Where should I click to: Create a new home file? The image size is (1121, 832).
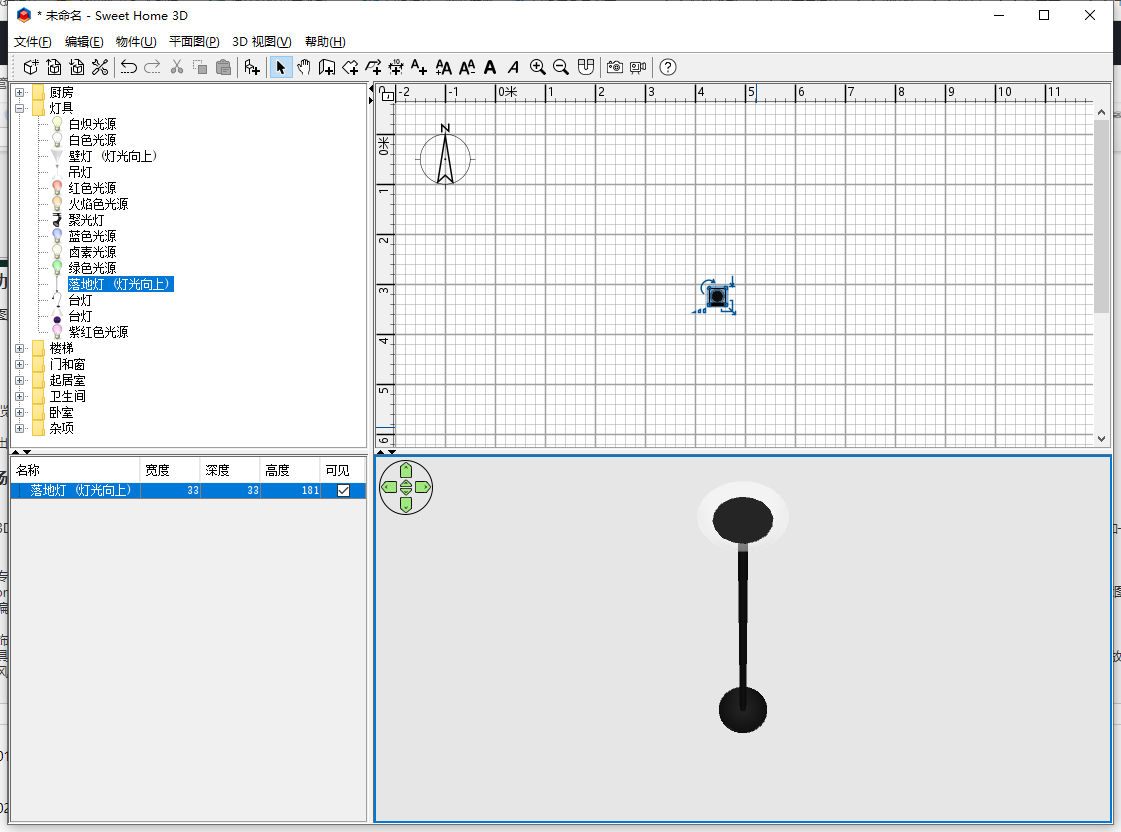[31, 67]
